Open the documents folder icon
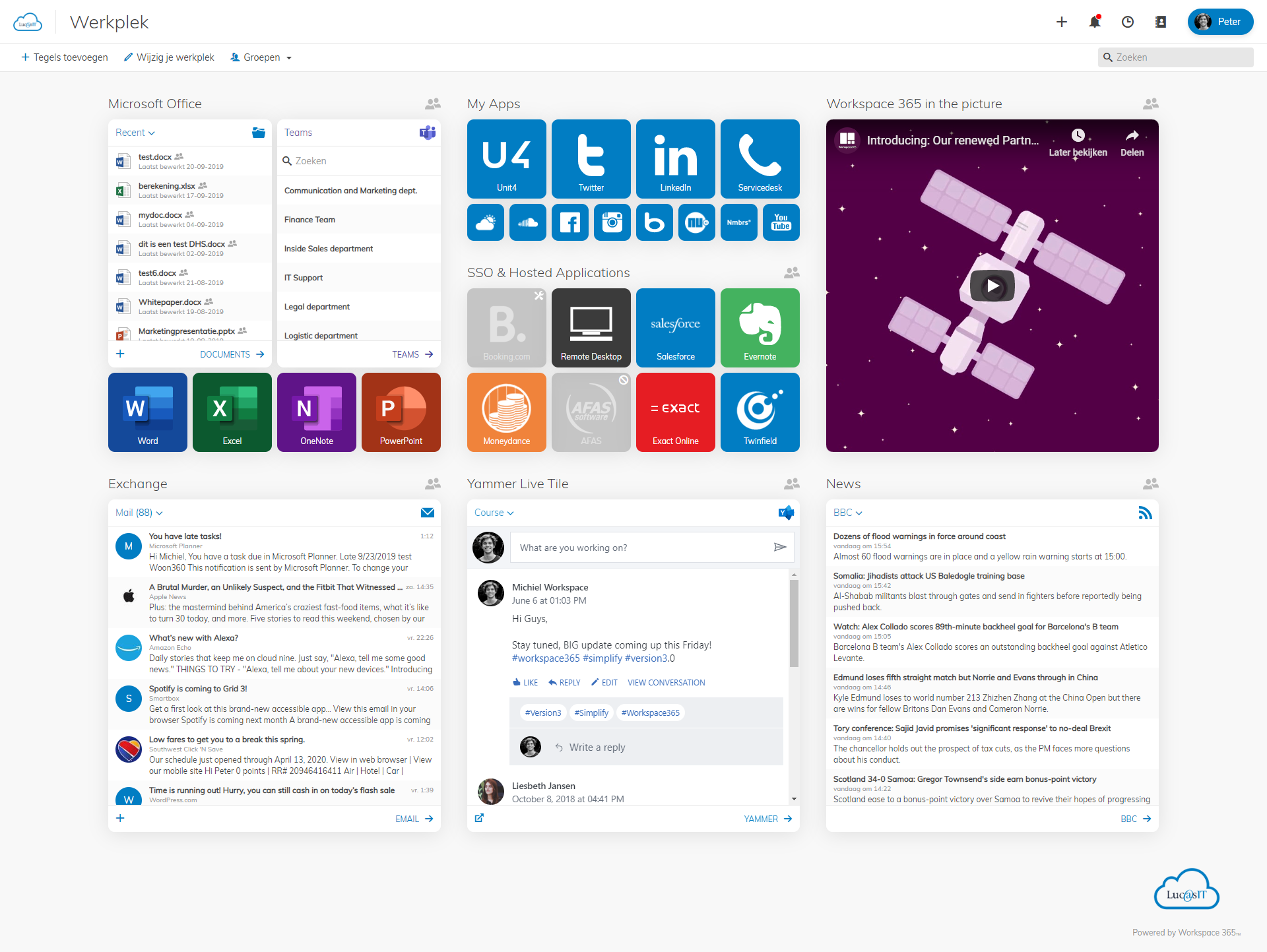 (x=259, y=133)
